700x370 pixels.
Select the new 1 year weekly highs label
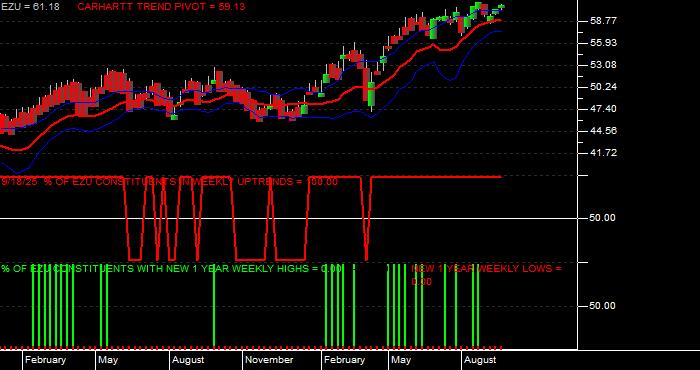(x=171, y=269)
